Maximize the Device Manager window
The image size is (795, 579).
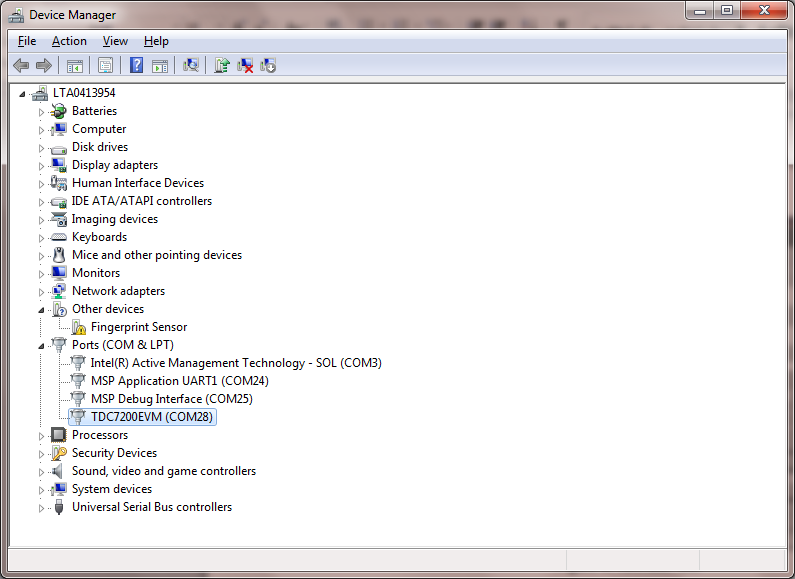727,11
